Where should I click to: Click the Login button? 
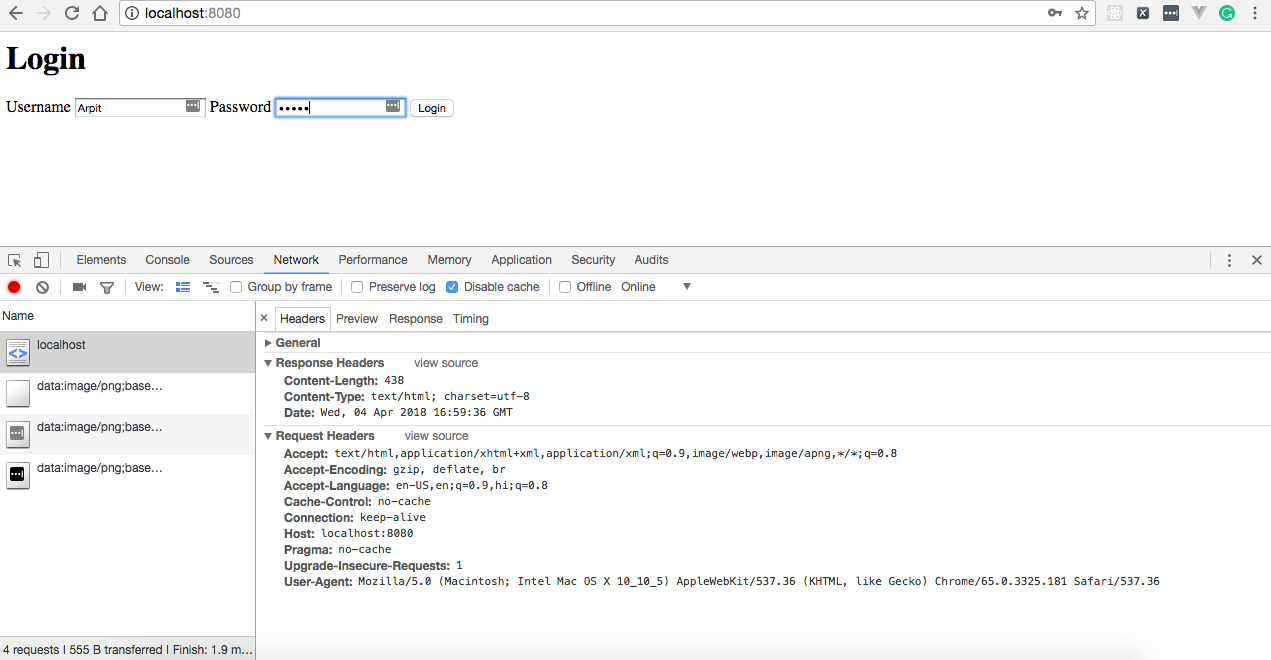[x=432, y=108]
